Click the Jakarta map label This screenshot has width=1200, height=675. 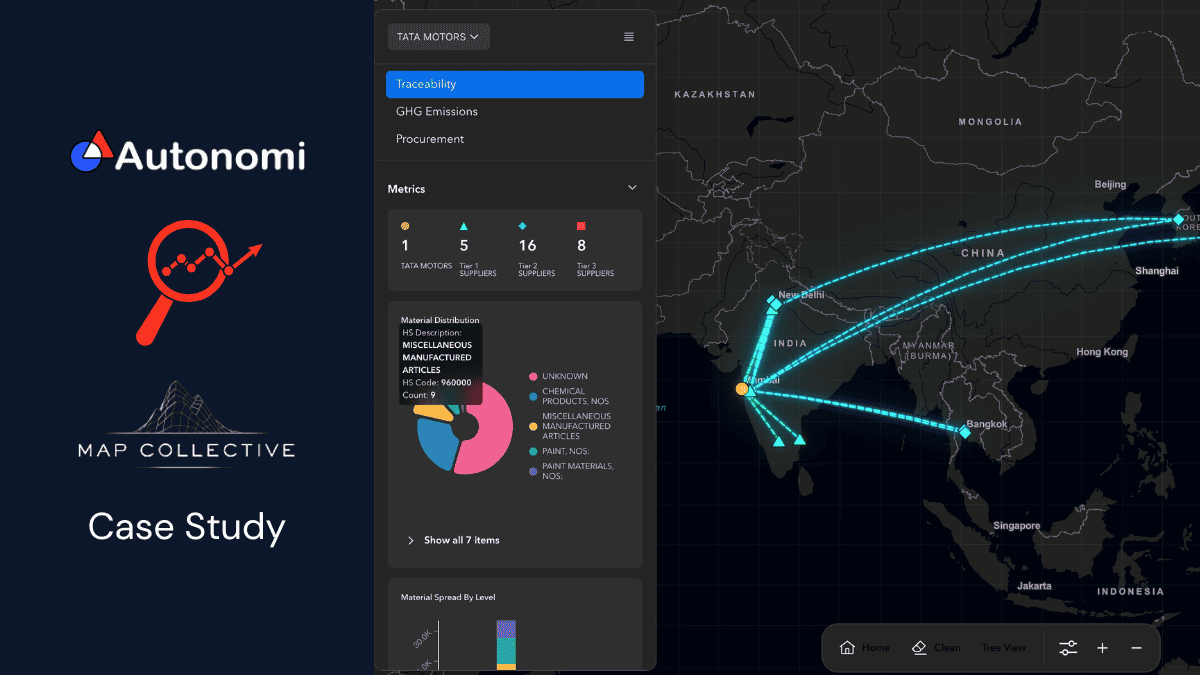click(x=1033, y=585)
